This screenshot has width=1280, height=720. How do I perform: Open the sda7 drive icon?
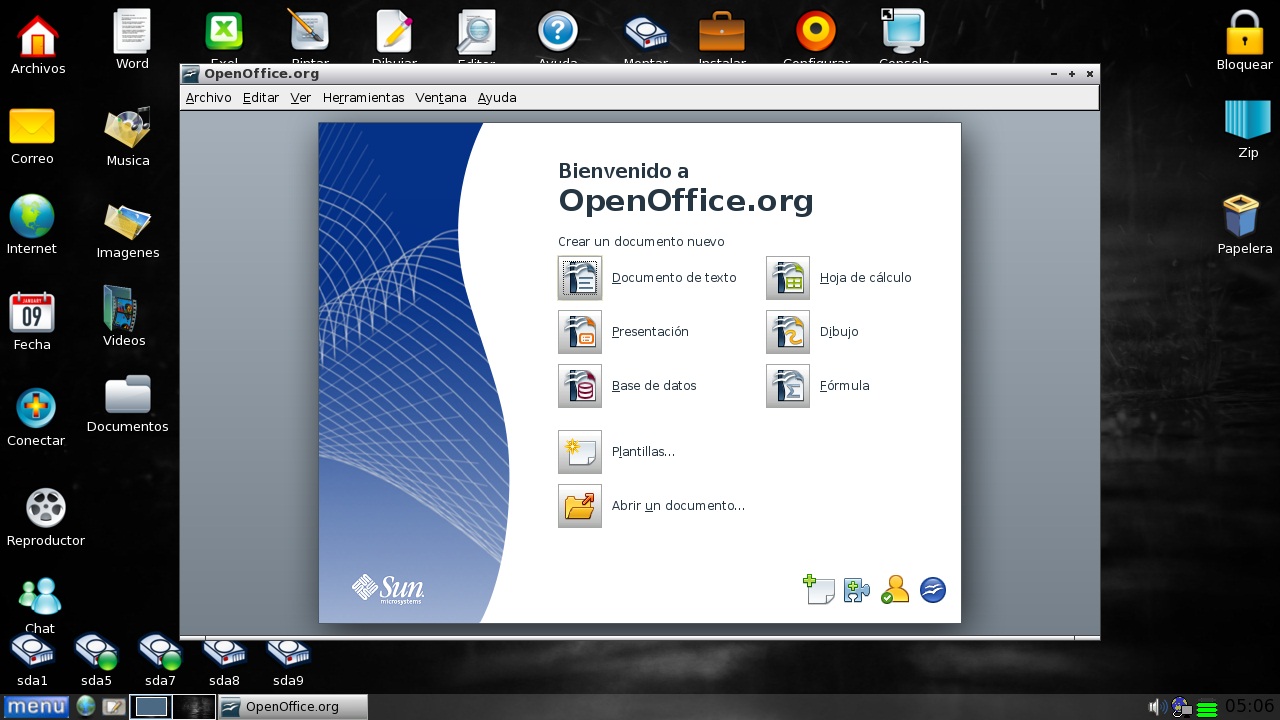(160, 651)
